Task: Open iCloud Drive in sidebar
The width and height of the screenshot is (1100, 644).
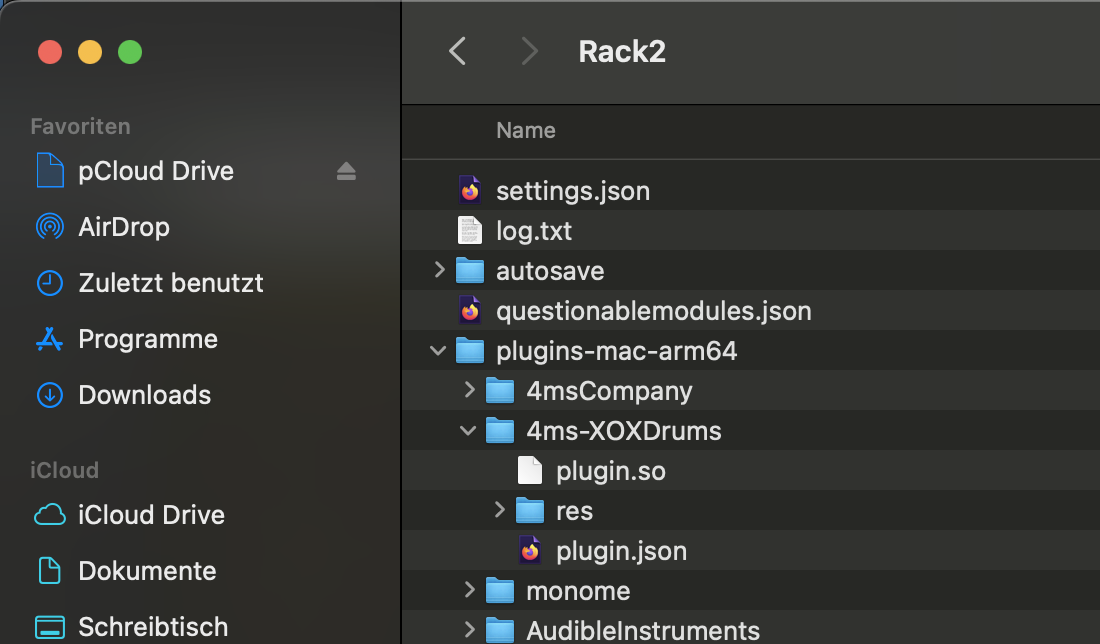Action: 151,515
